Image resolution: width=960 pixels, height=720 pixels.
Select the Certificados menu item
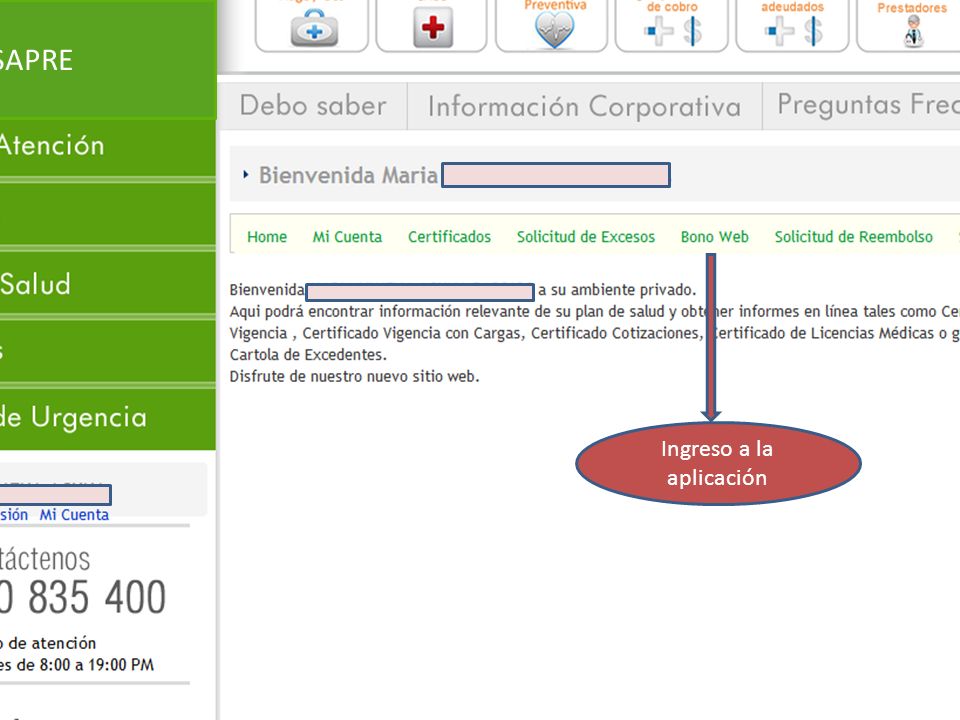449,237
